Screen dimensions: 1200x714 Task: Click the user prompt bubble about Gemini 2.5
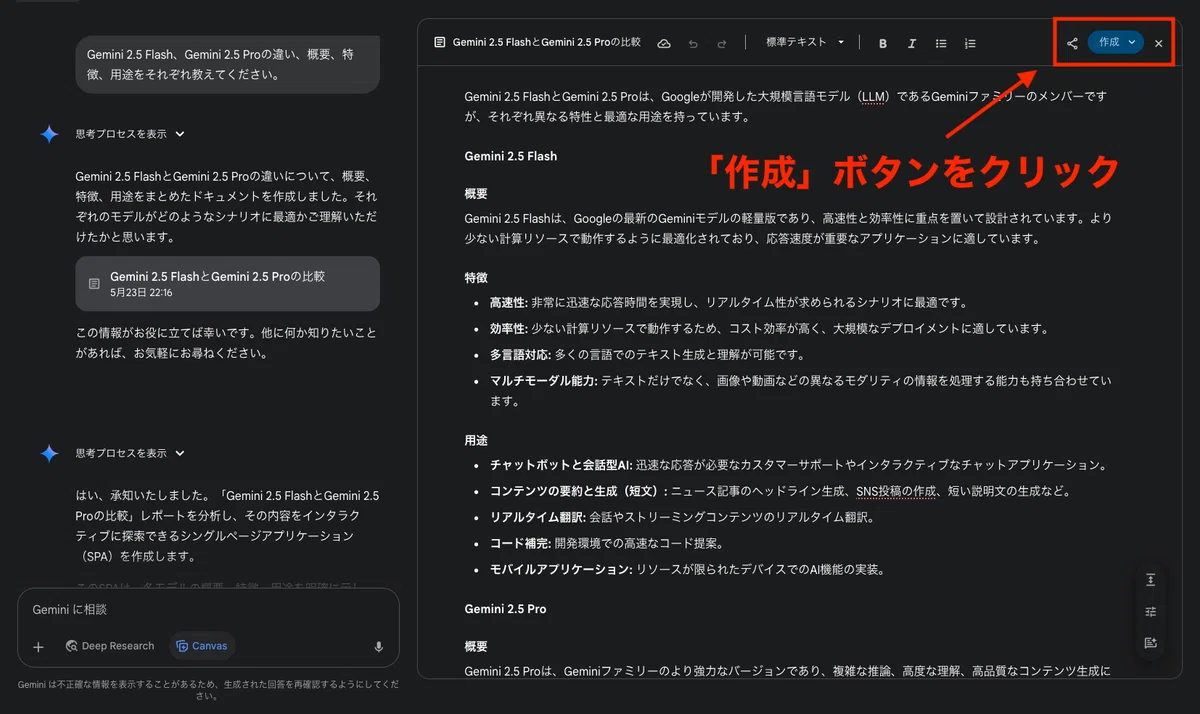pos(228,65)
